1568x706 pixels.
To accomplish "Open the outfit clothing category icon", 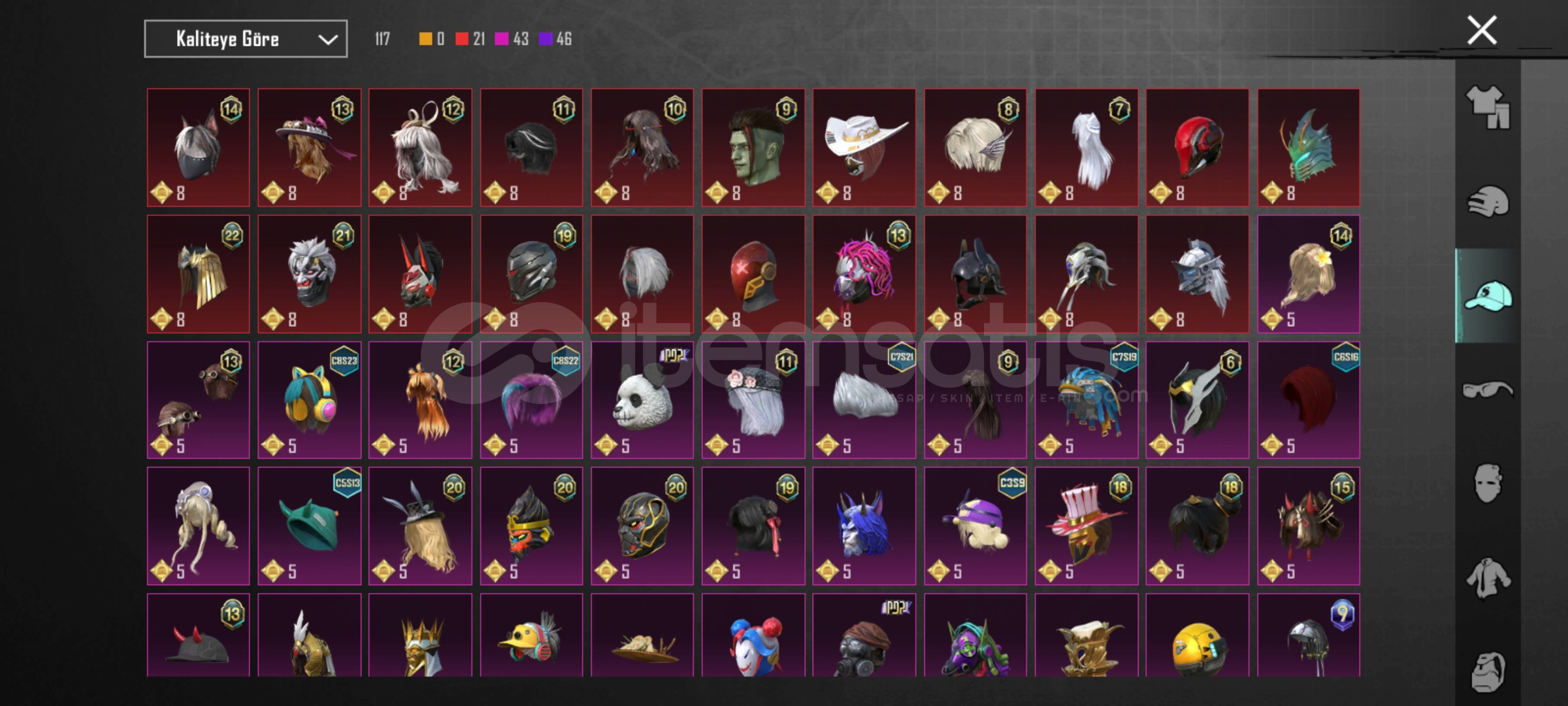I will click(x=1488, y=107).
